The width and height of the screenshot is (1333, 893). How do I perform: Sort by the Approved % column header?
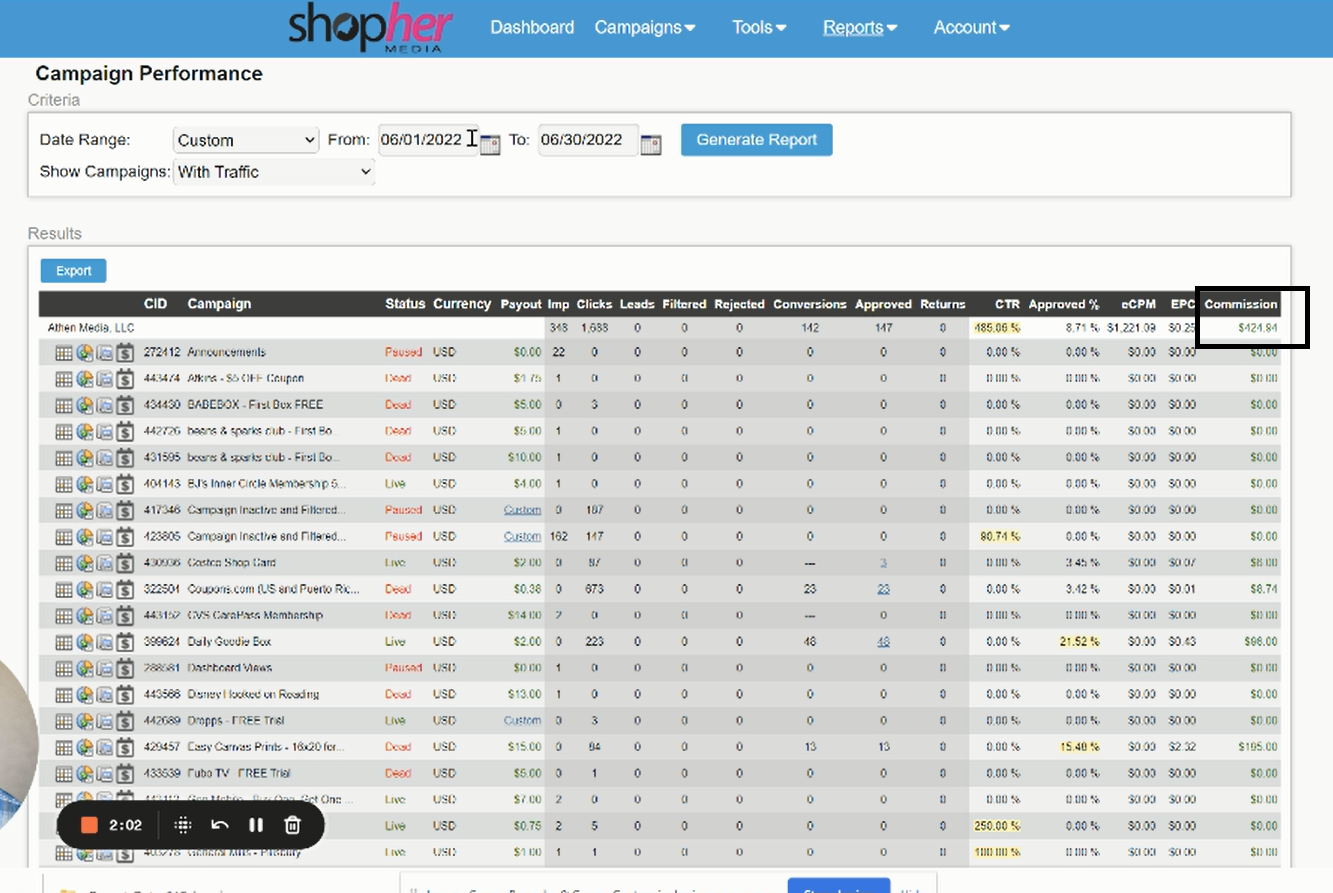click(1064, 304)
